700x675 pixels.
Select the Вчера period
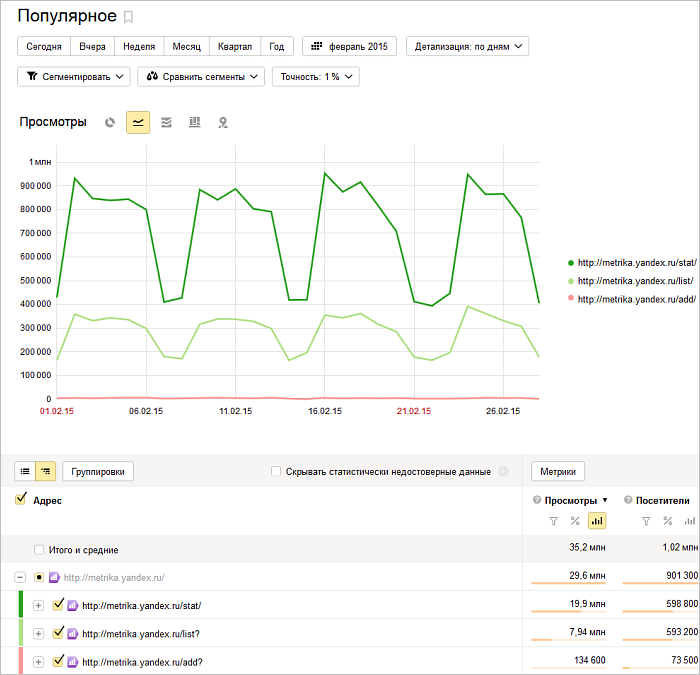pos(92,46)
